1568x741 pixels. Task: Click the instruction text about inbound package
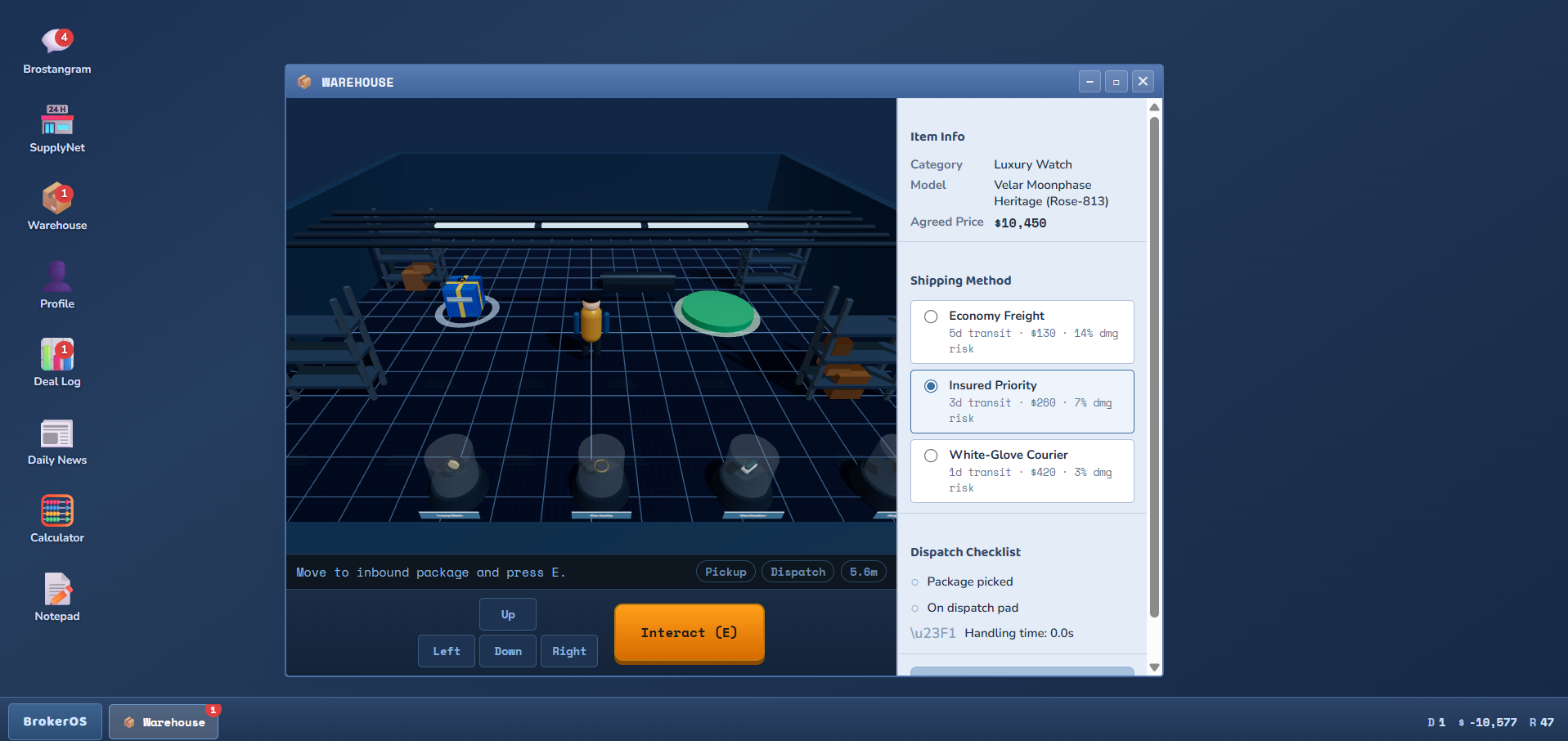click(430, 573)
